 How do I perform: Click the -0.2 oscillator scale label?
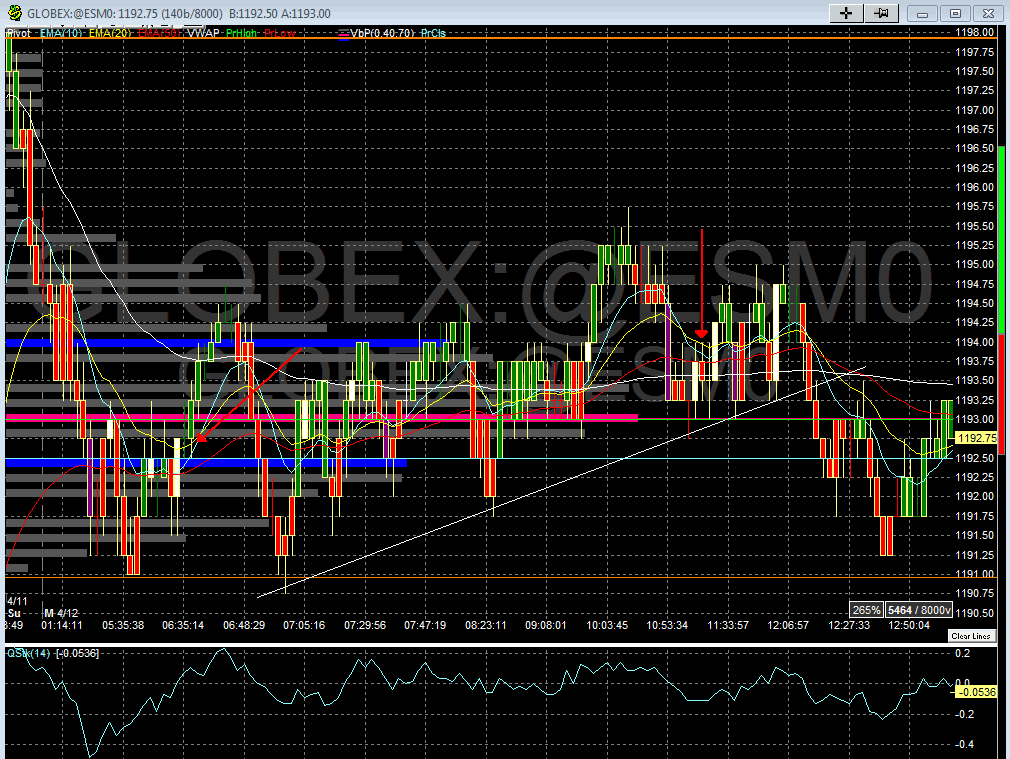(964, 714)
